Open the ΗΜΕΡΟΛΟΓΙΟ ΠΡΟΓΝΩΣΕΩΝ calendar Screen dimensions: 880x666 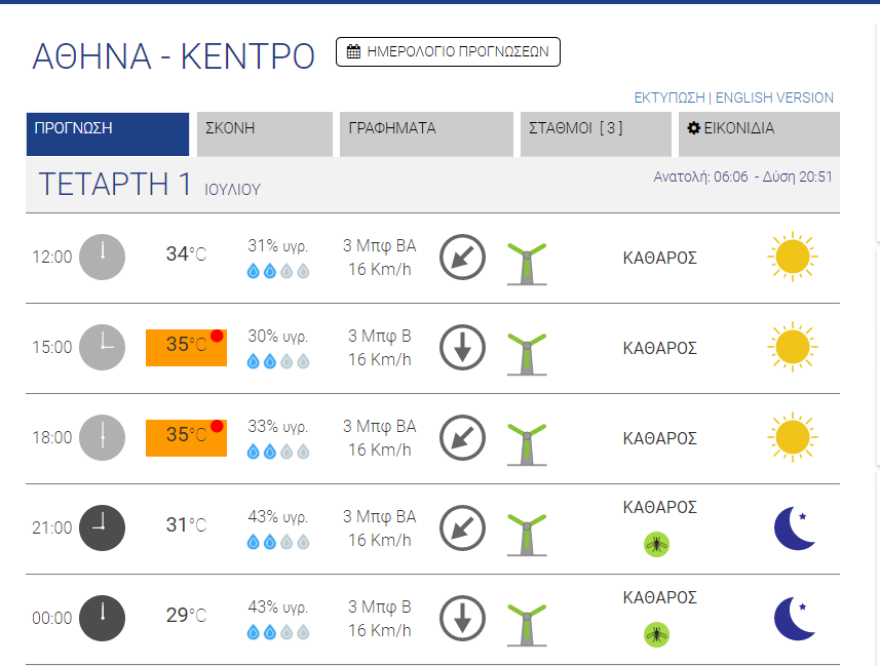448,52
